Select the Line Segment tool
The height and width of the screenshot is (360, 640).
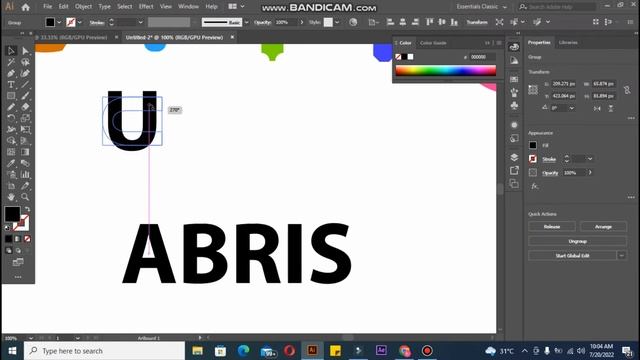(x=25, y=84)
